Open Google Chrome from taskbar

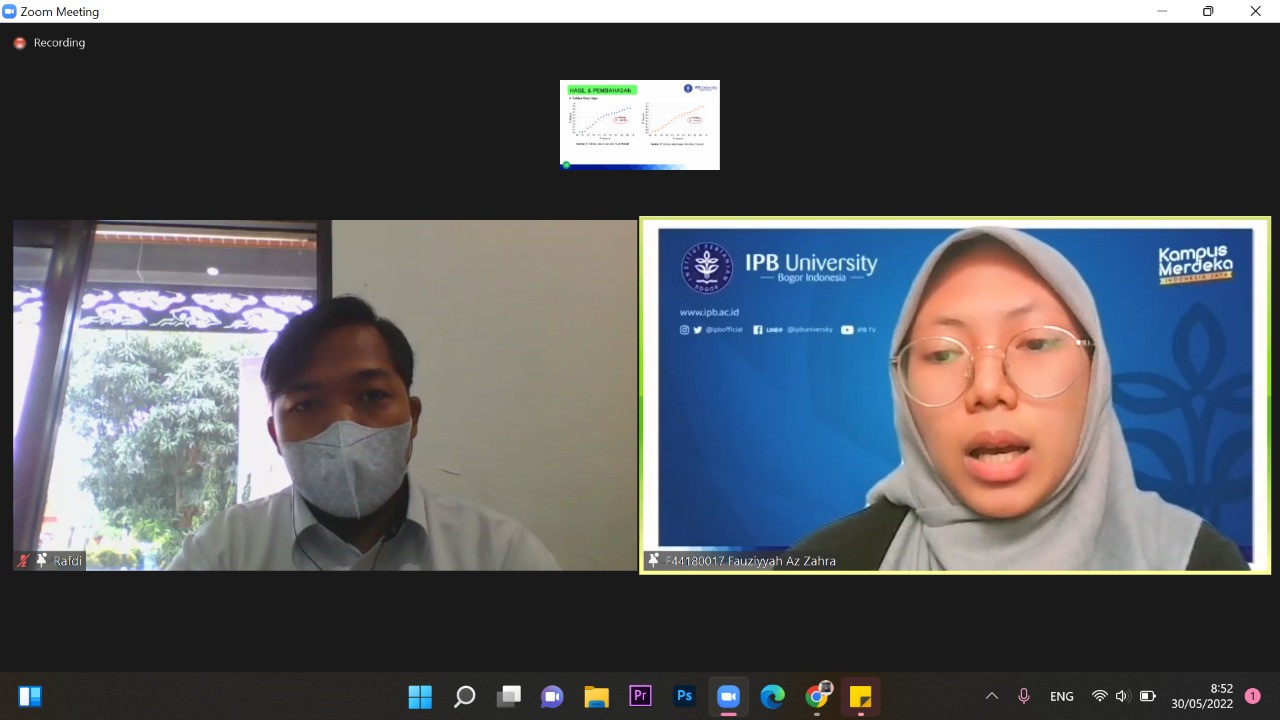pyautogui.click(x=817, y=696)
